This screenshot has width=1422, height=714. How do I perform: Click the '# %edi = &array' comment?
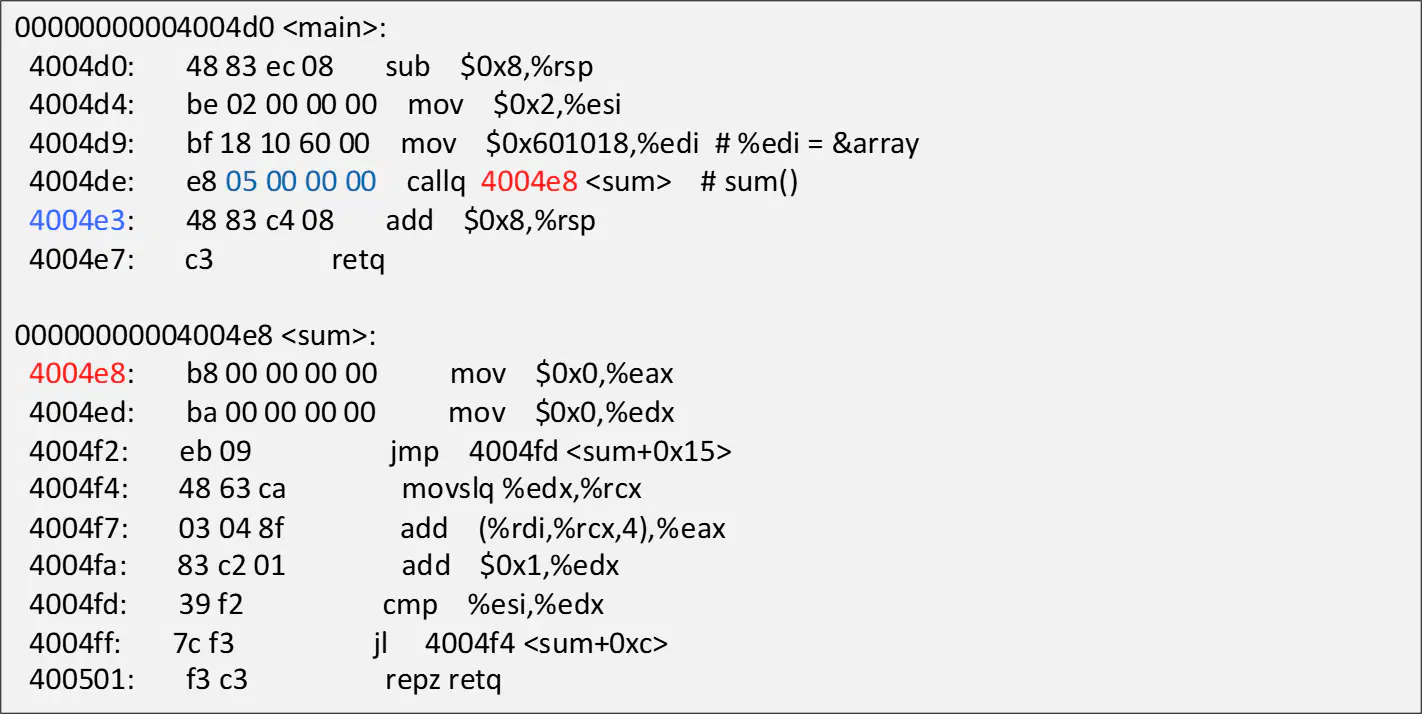(817, 143)
